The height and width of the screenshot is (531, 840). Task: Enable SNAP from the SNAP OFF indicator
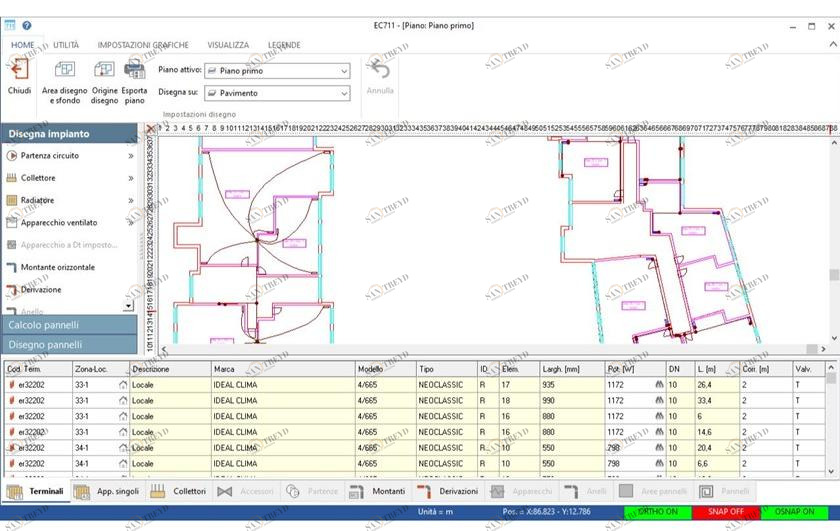click(726, 512)
